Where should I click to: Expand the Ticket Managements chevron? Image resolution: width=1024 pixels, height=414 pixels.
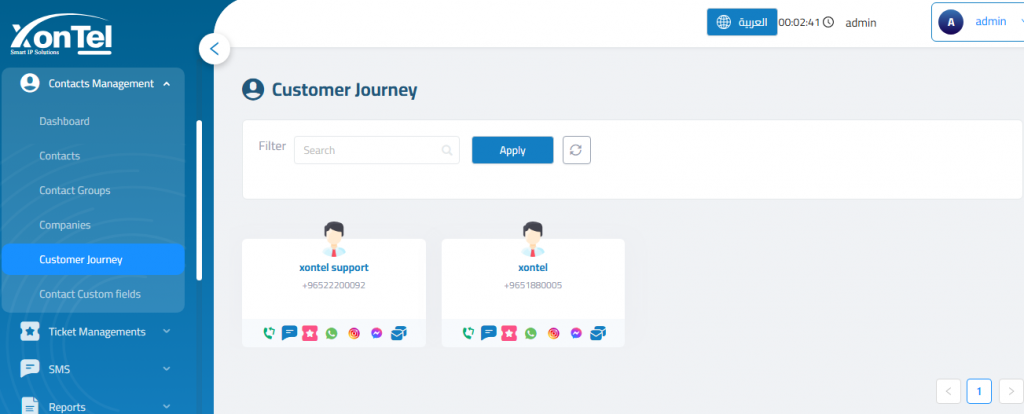tap(167, 332)
